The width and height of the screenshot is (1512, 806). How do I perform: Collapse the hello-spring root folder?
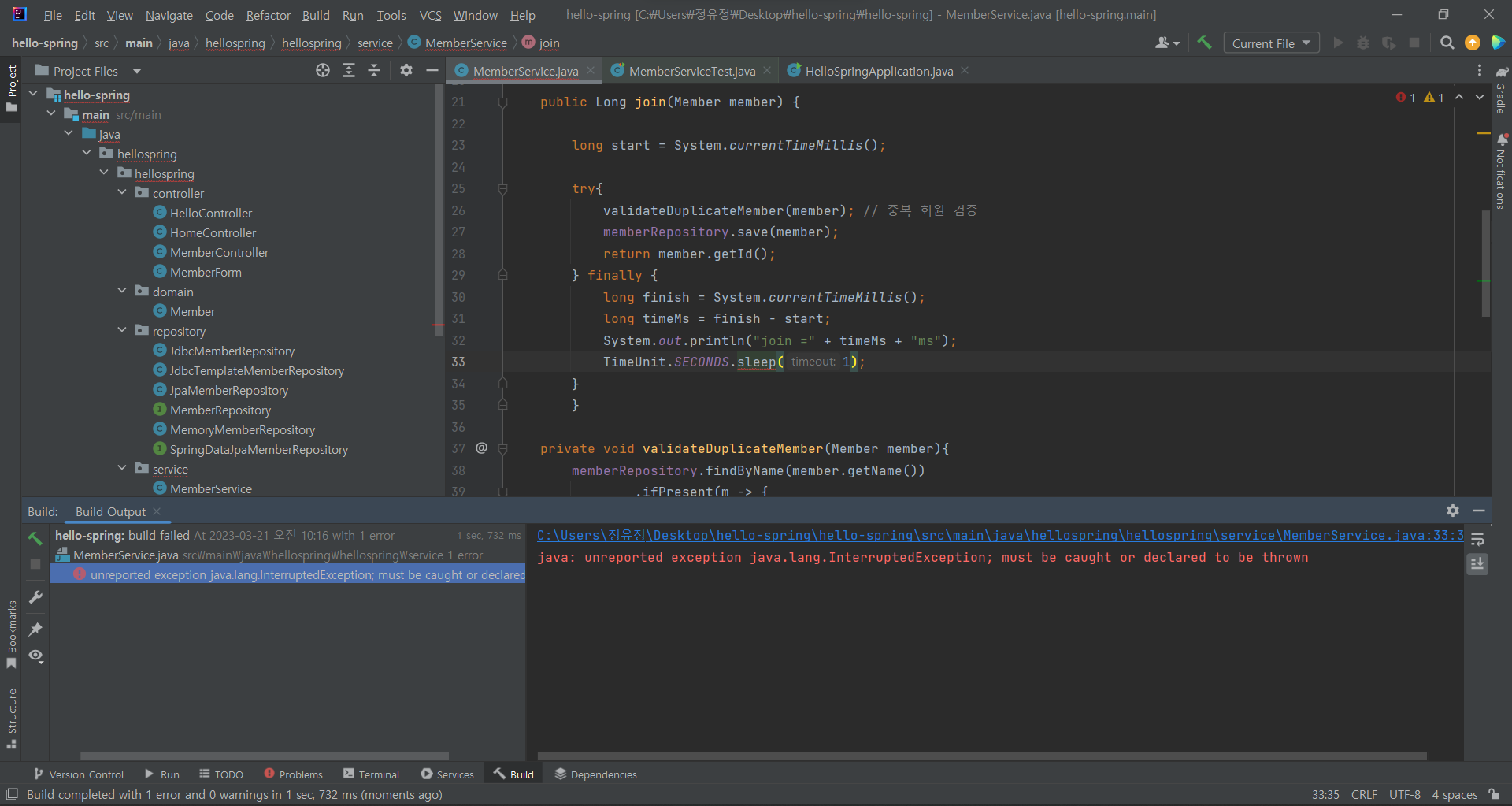pyautogui.click(x=34, y=94)
